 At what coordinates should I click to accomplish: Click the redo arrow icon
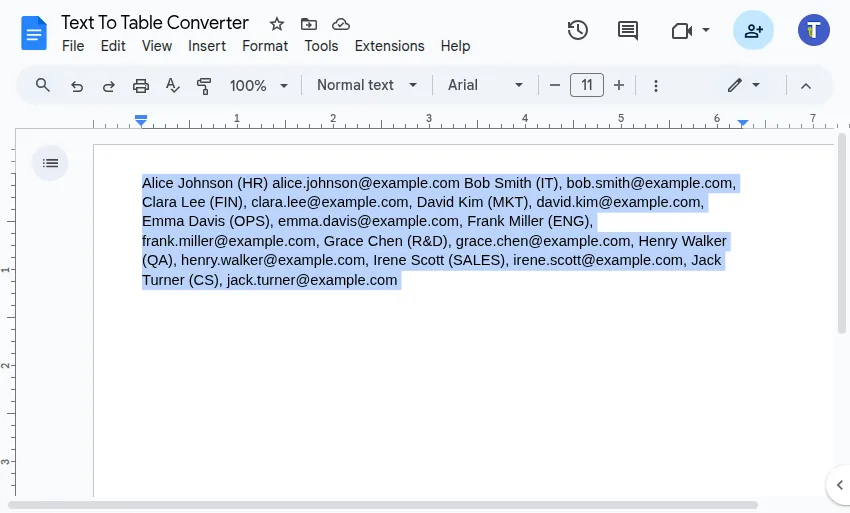click(x=108, y=86)
